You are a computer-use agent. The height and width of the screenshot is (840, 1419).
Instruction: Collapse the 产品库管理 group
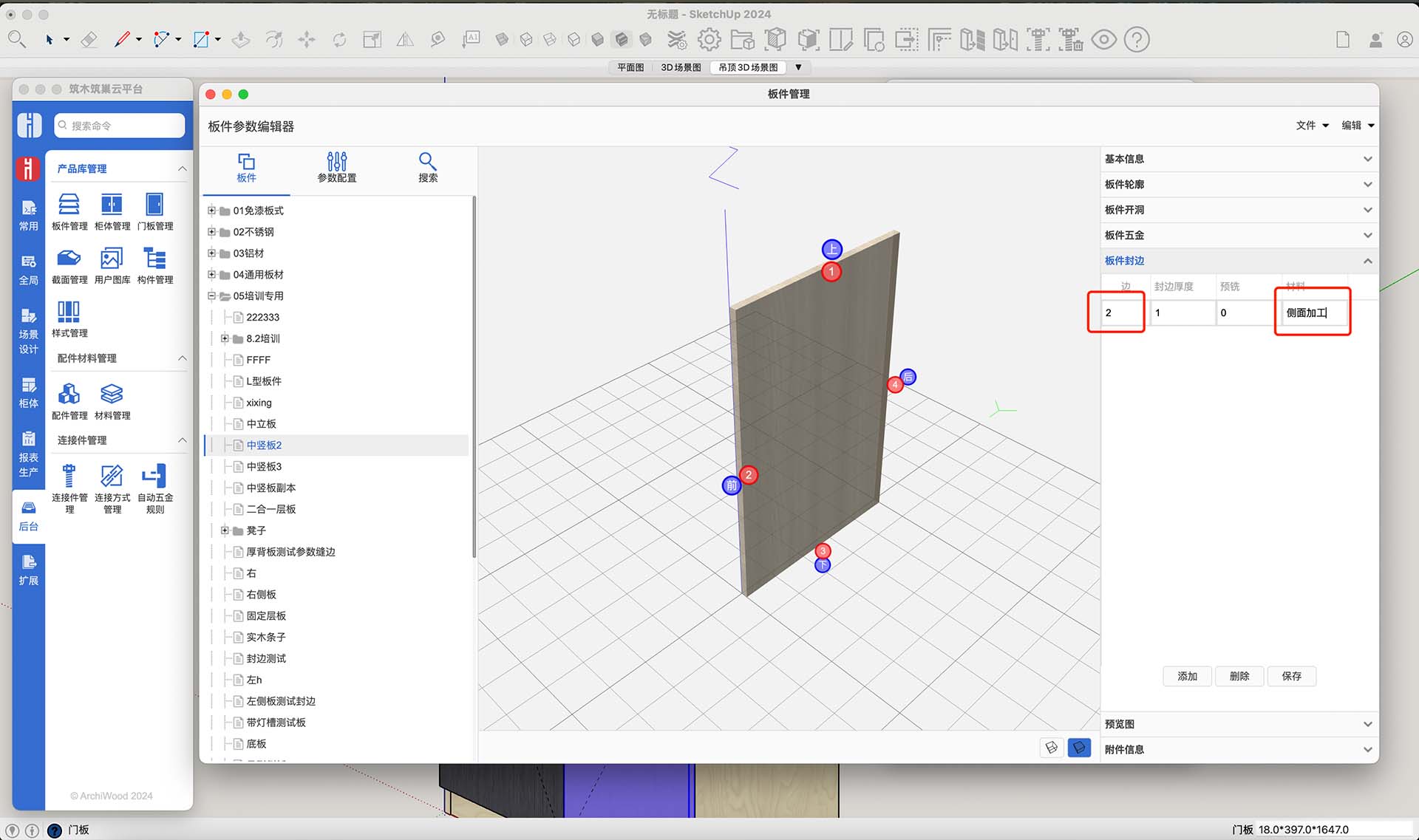pos(182,169)
